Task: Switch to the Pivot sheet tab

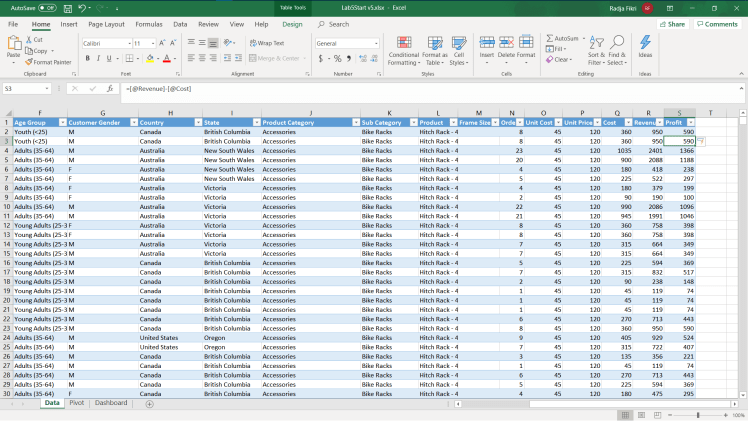Action: pos(77,403)
